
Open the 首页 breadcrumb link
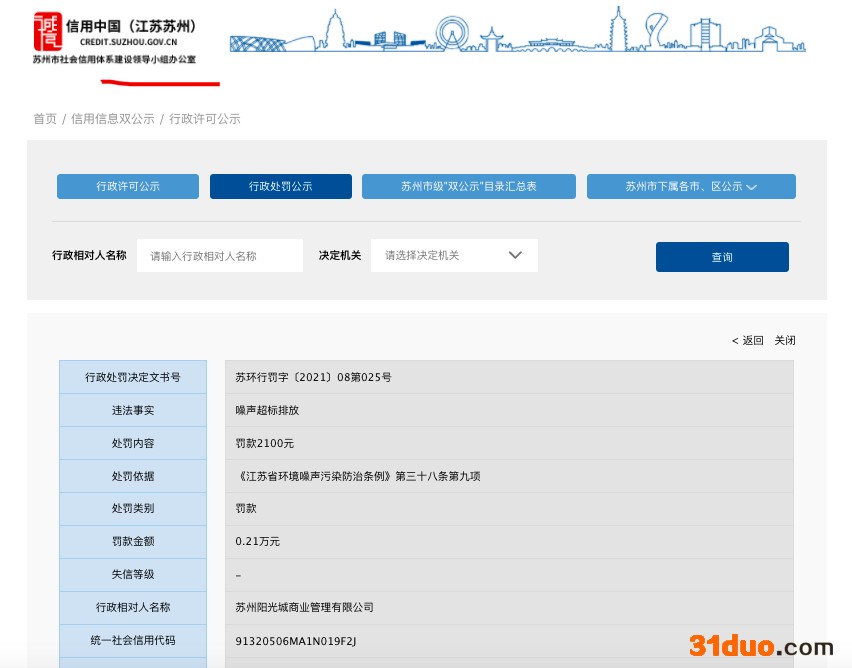(x=45, y=119)
